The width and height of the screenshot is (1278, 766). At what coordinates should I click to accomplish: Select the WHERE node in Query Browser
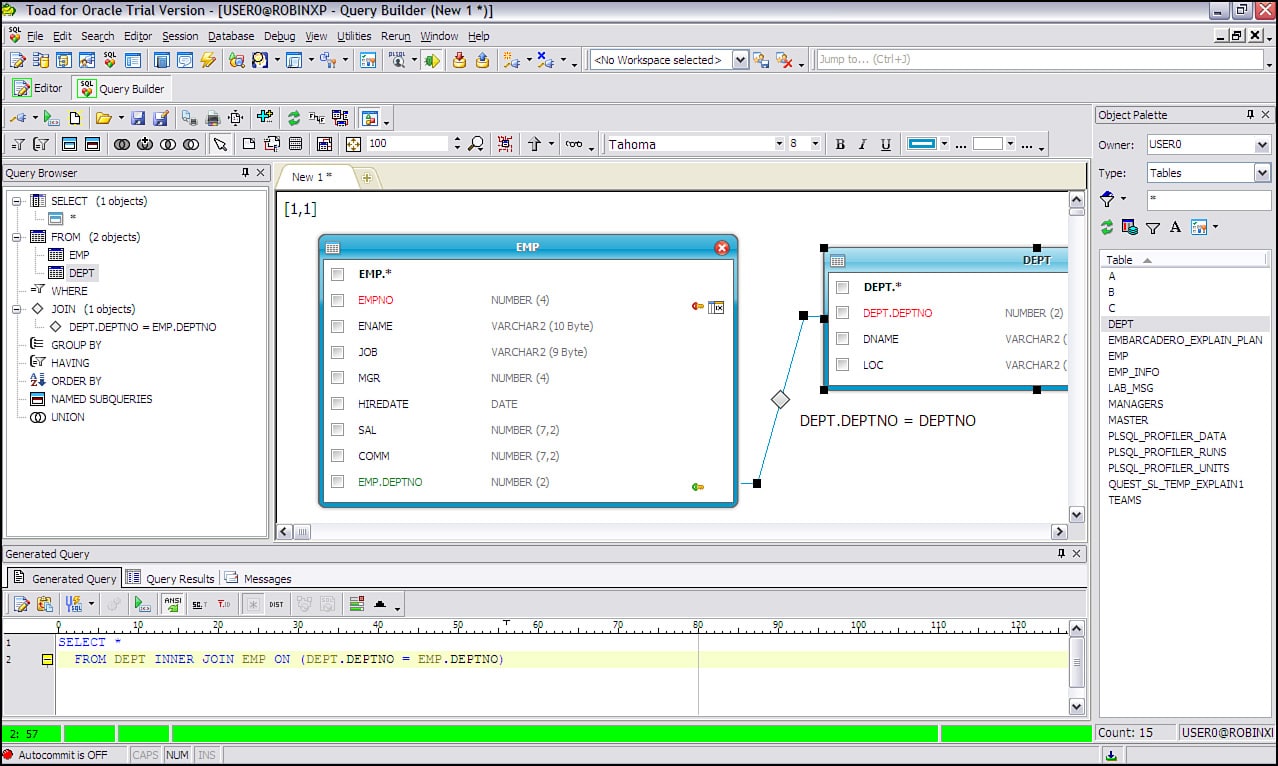tap(69, 291)
